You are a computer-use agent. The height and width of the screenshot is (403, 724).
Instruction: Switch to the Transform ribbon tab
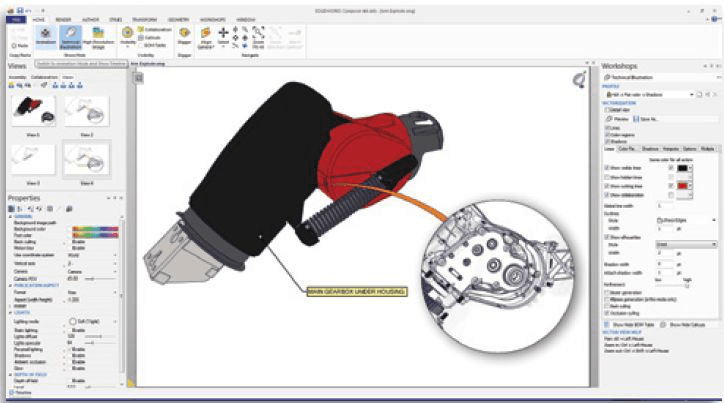145,20
